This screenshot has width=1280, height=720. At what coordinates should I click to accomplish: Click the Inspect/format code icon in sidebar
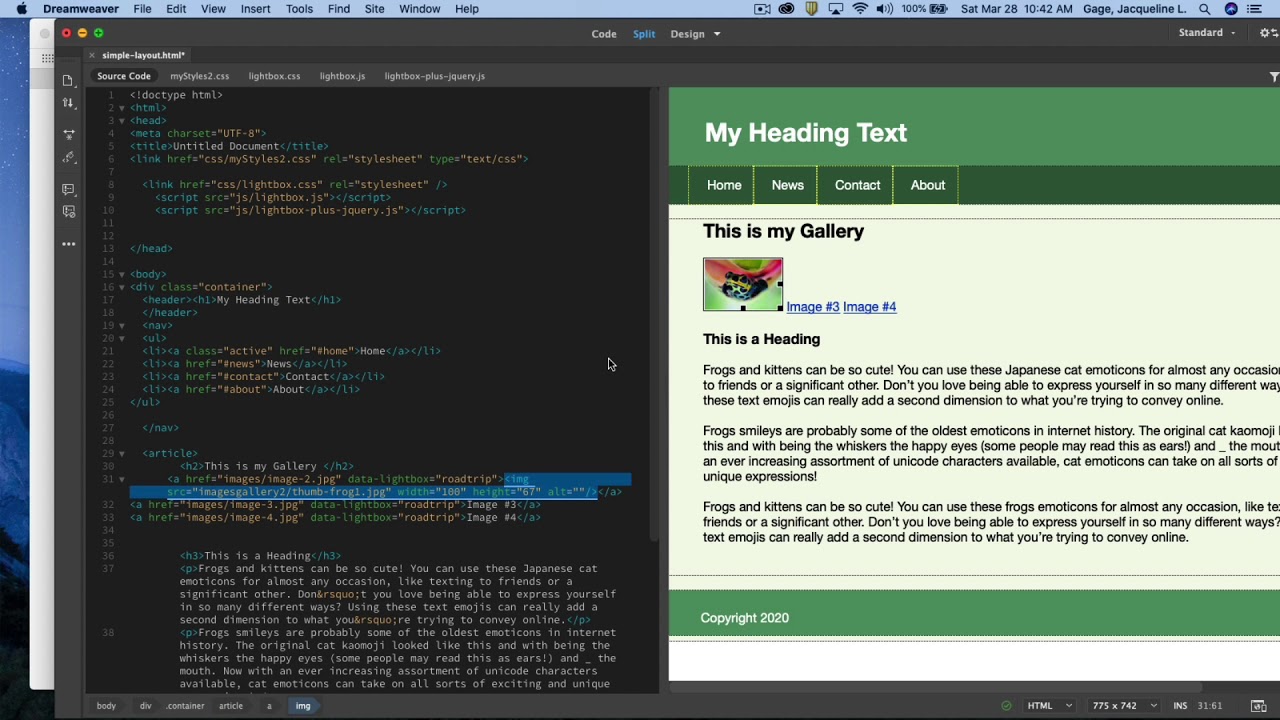tap(68, 158)
